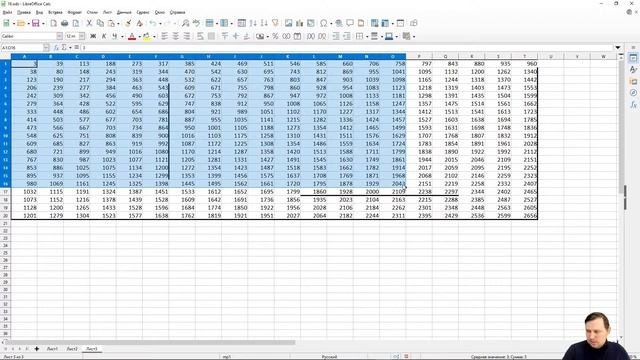Click the Clone Formatting brush icon
Screen dimensions: 640x360
[128, 23]
